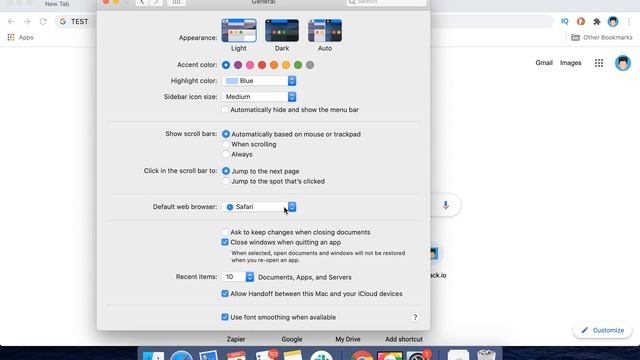Choose the purple accent color
The height and width of the screenshot is (360, 640).
(x=238, y=65)
